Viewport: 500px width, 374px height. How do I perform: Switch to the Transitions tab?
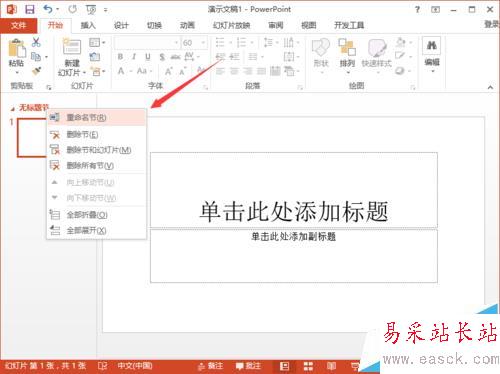[x=154, y=25]
